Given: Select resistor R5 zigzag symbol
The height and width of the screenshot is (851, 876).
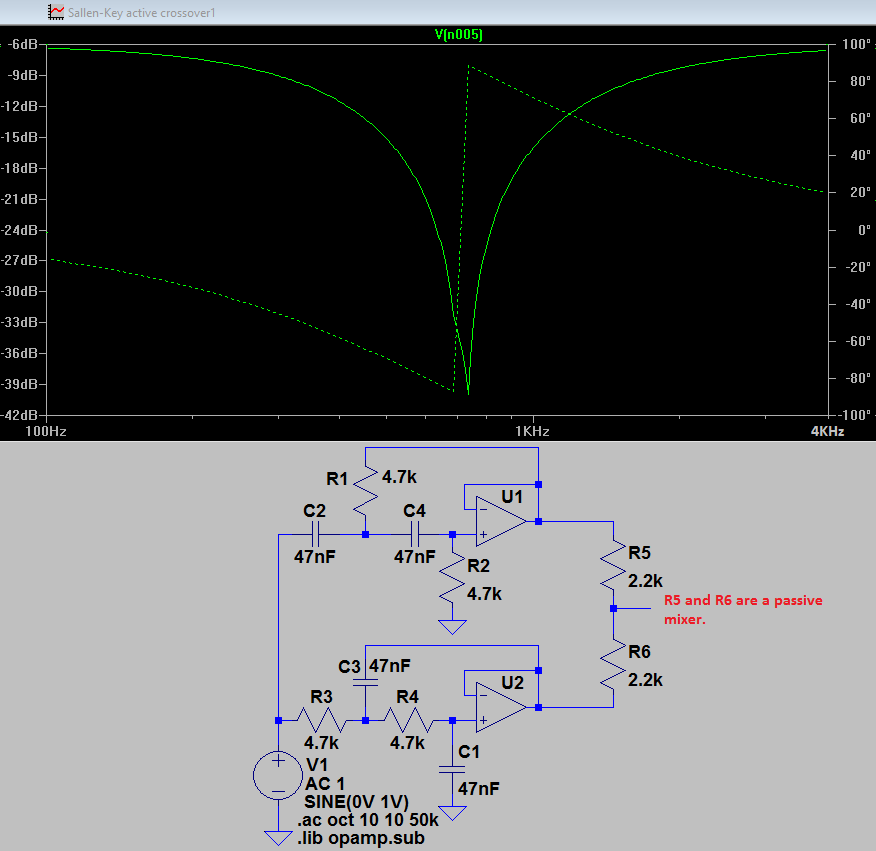Looking at the screenshot, I should tap(613, 563).
